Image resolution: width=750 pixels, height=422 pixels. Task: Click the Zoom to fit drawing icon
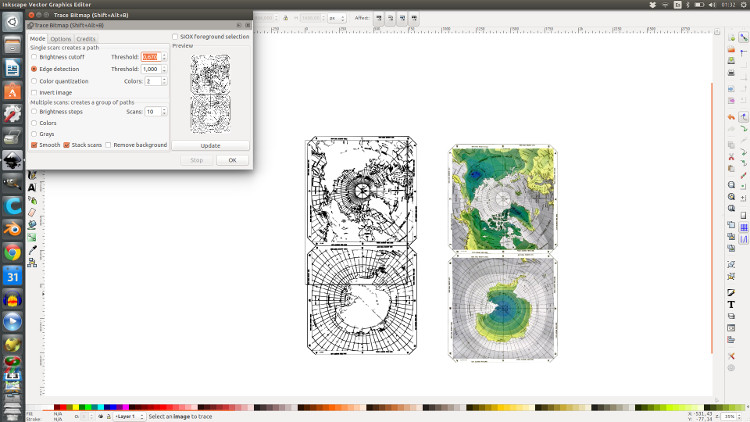point(731,197)
